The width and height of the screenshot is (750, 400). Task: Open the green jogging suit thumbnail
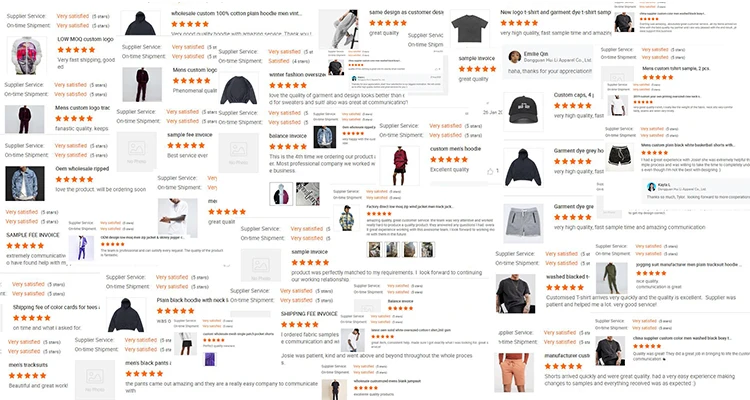pos(611,278)
